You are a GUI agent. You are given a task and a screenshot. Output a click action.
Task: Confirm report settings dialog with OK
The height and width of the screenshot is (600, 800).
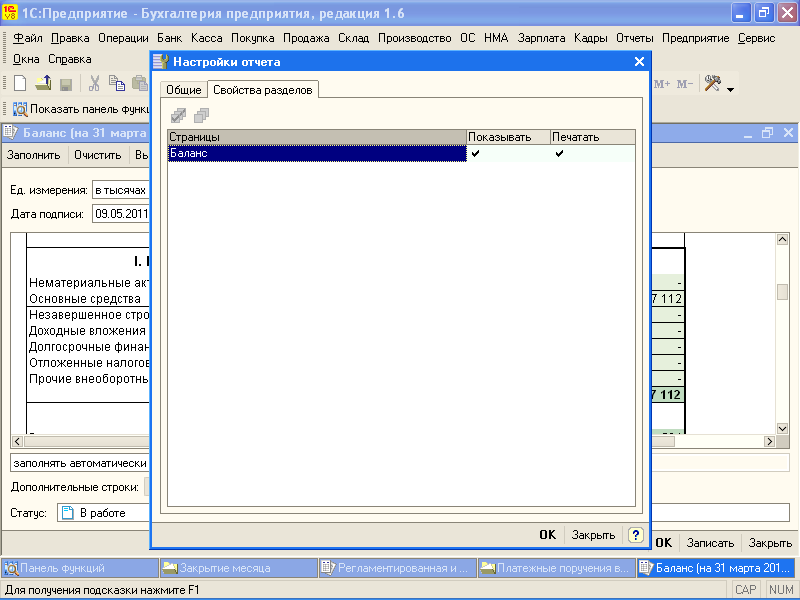point(547,535)
